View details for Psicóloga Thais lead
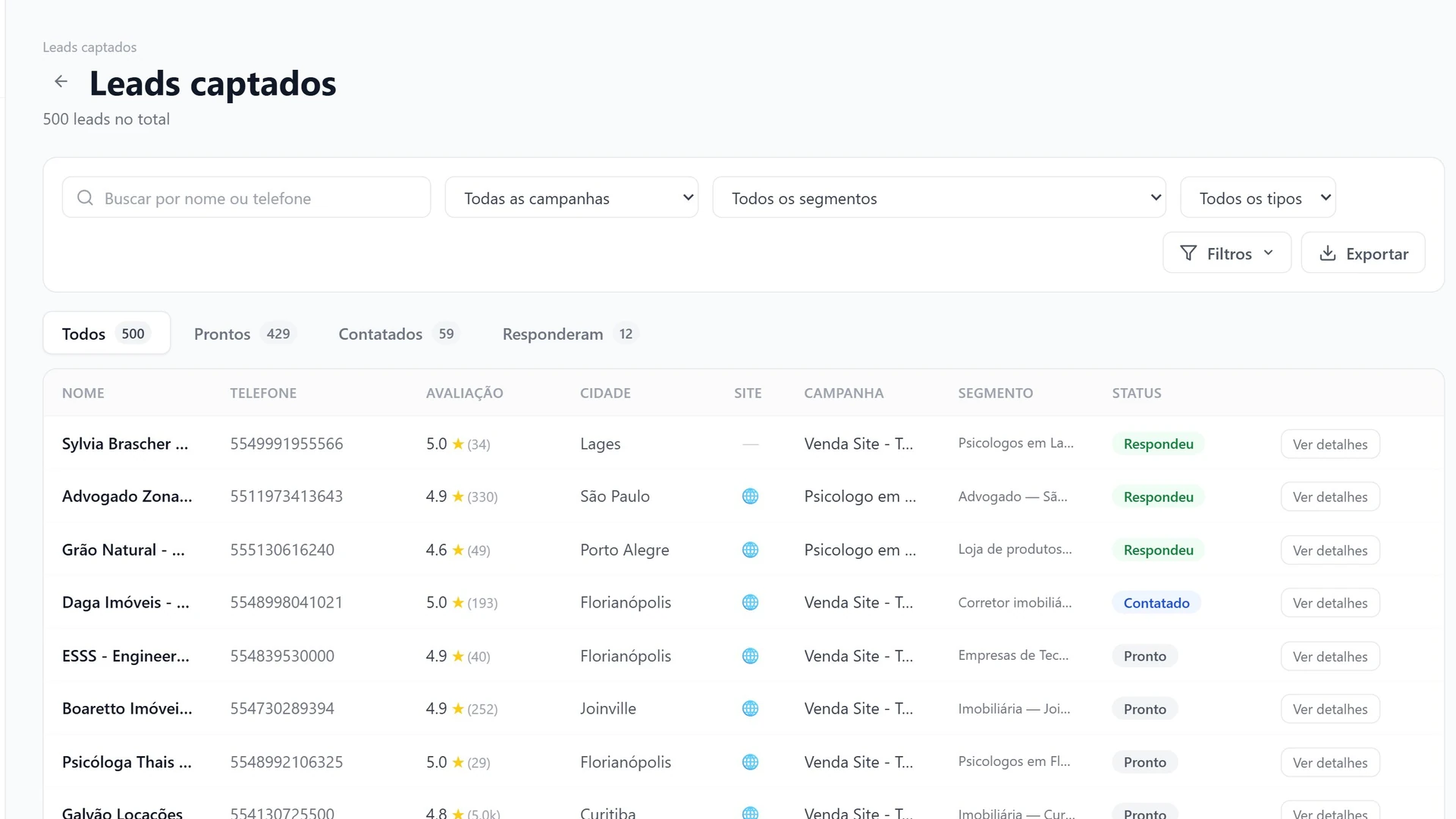The height and width of the screenshot is (819, 1456). (x=1330, y=762)
